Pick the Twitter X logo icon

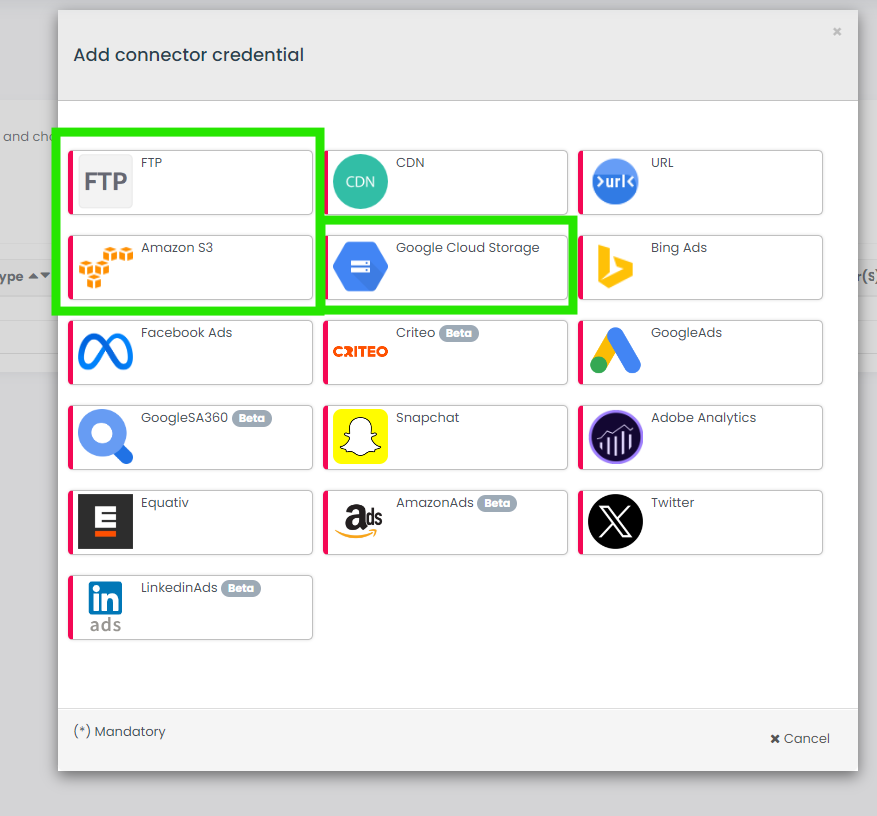click(615, 522)
